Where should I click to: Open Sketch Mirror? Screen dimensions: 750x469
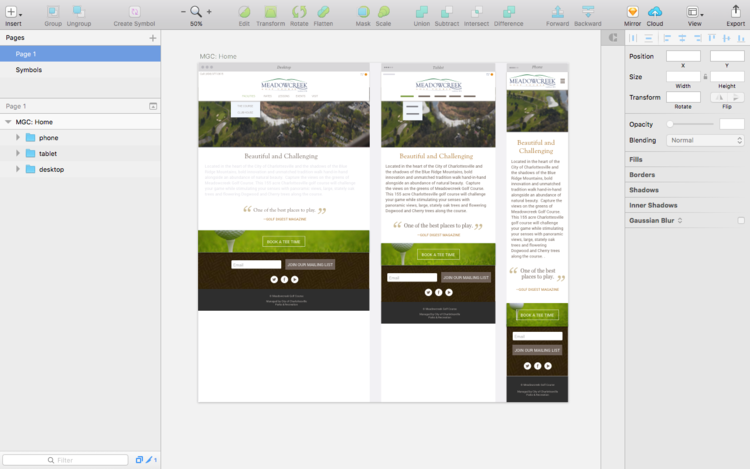[x=632, y=15]
